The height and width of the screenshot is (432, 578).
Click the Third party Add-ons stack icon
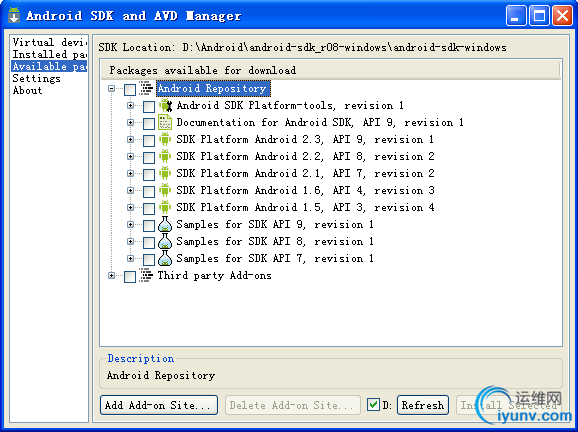pos(146,275)
